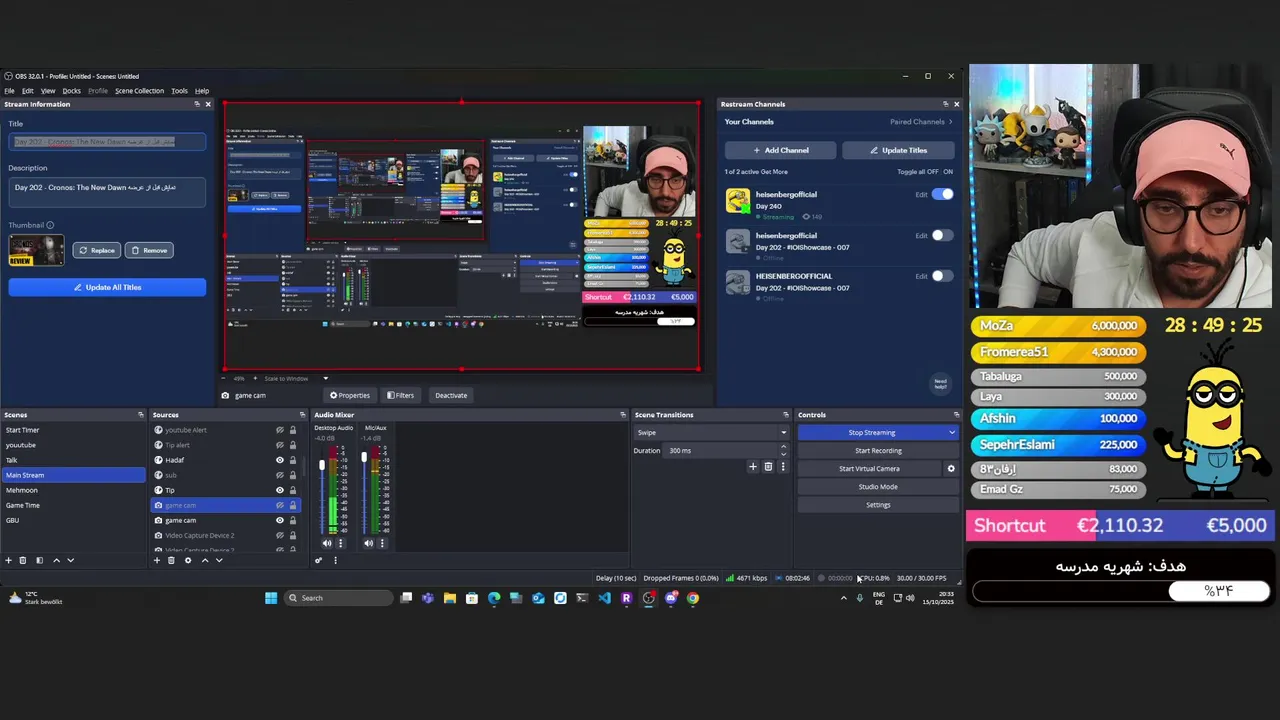Add a new source with the Sources plus icon
This screenshot has width=1280, height=720.
(156, 560)
